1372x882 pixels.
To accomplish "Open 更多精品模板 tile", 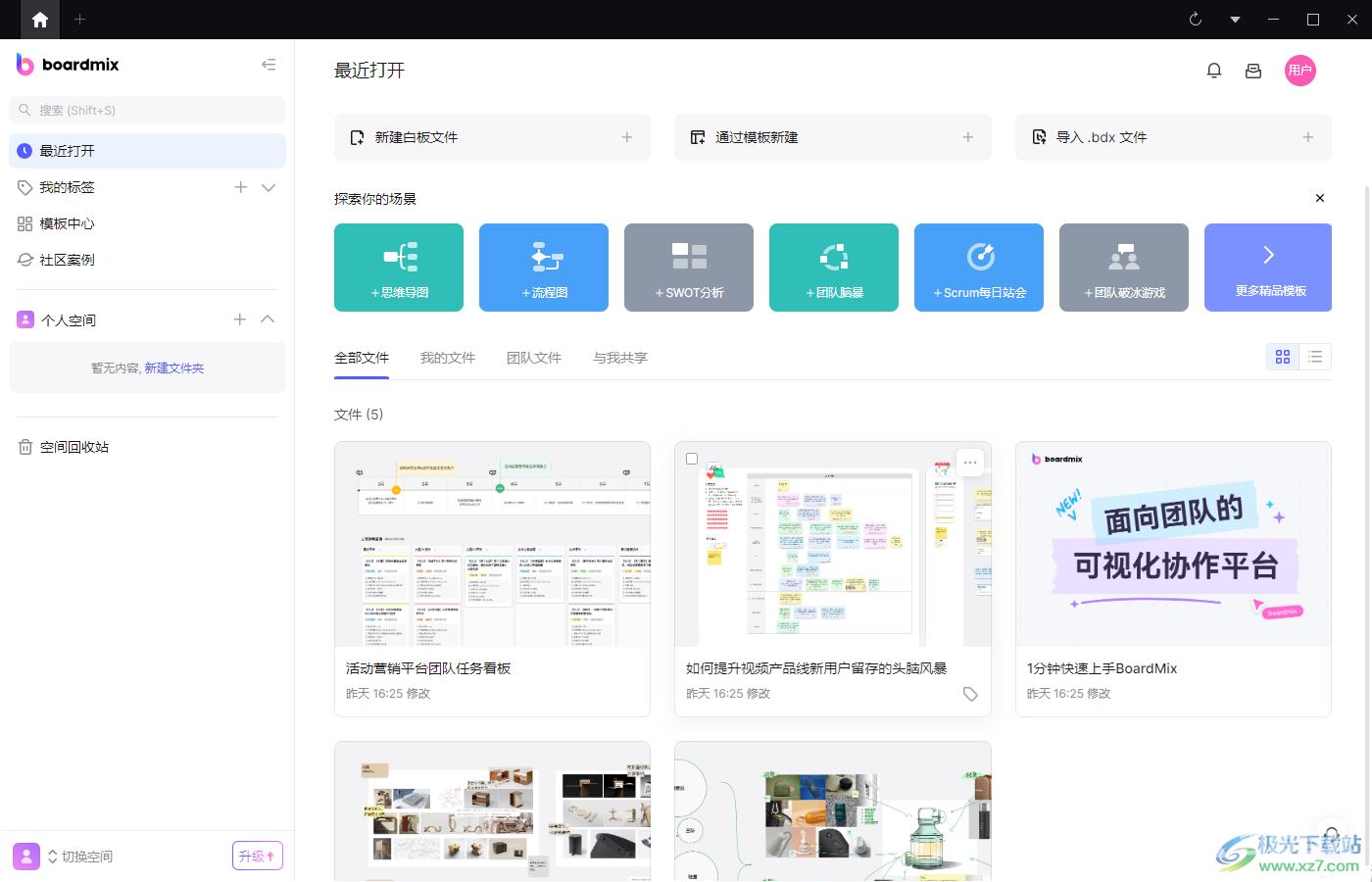I will tap(1268, 268).
